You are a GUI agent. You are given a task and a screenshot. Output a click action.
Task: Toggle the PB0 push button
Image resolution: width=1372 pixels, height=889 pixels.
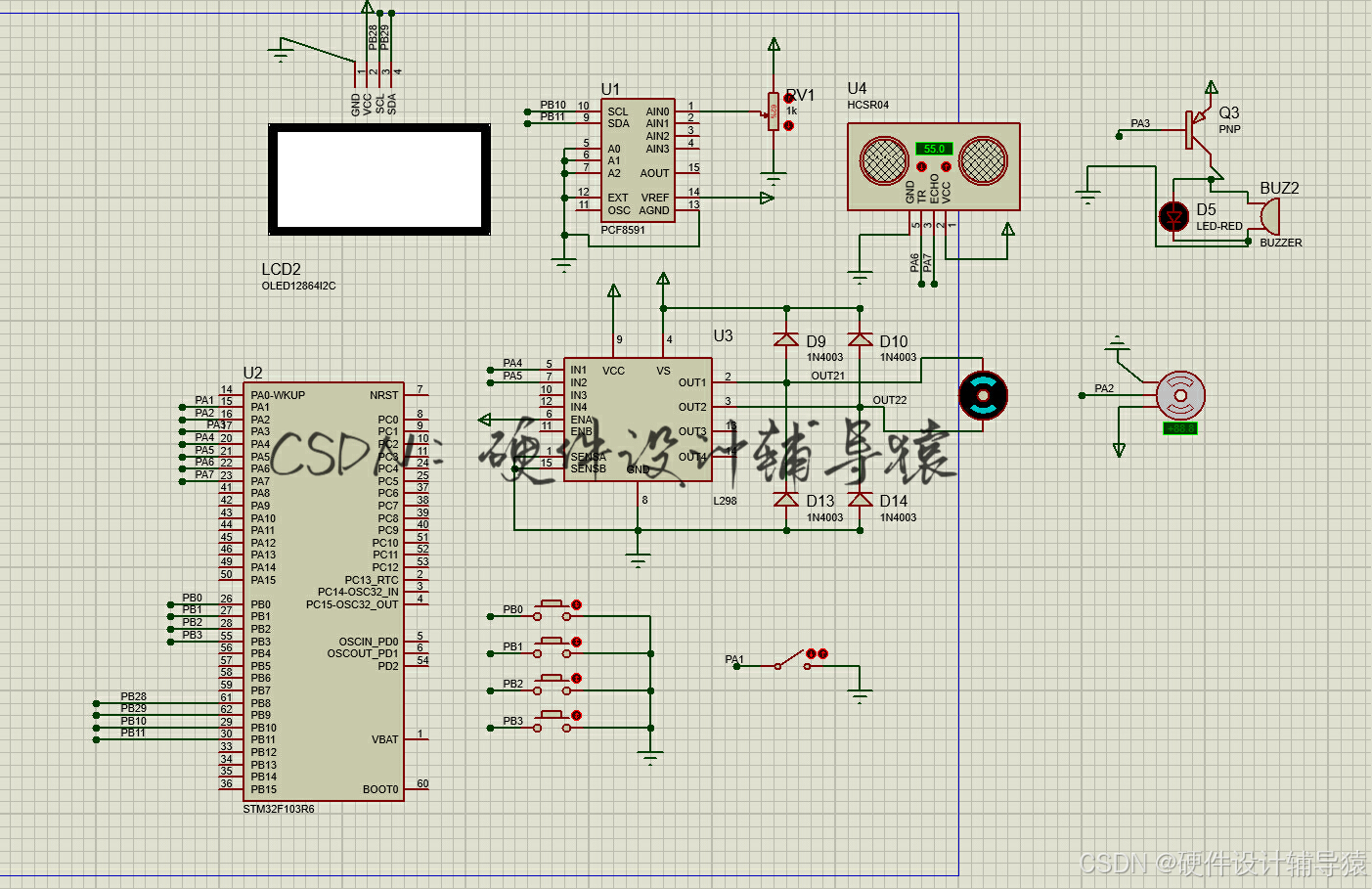553,608
